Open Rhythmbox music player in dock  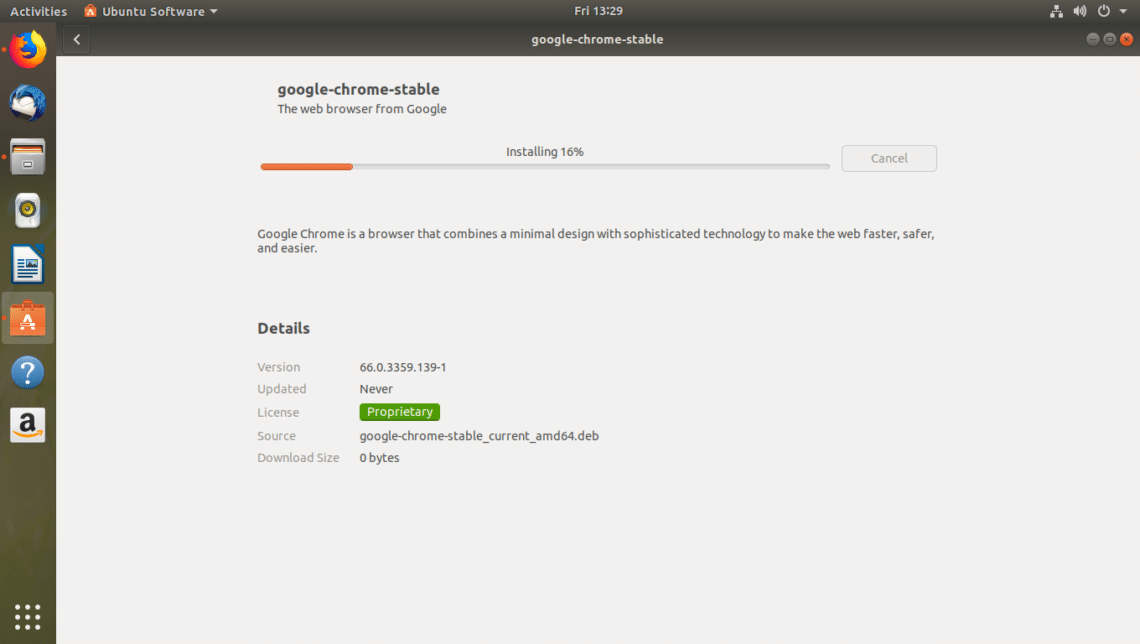[28, 210]
